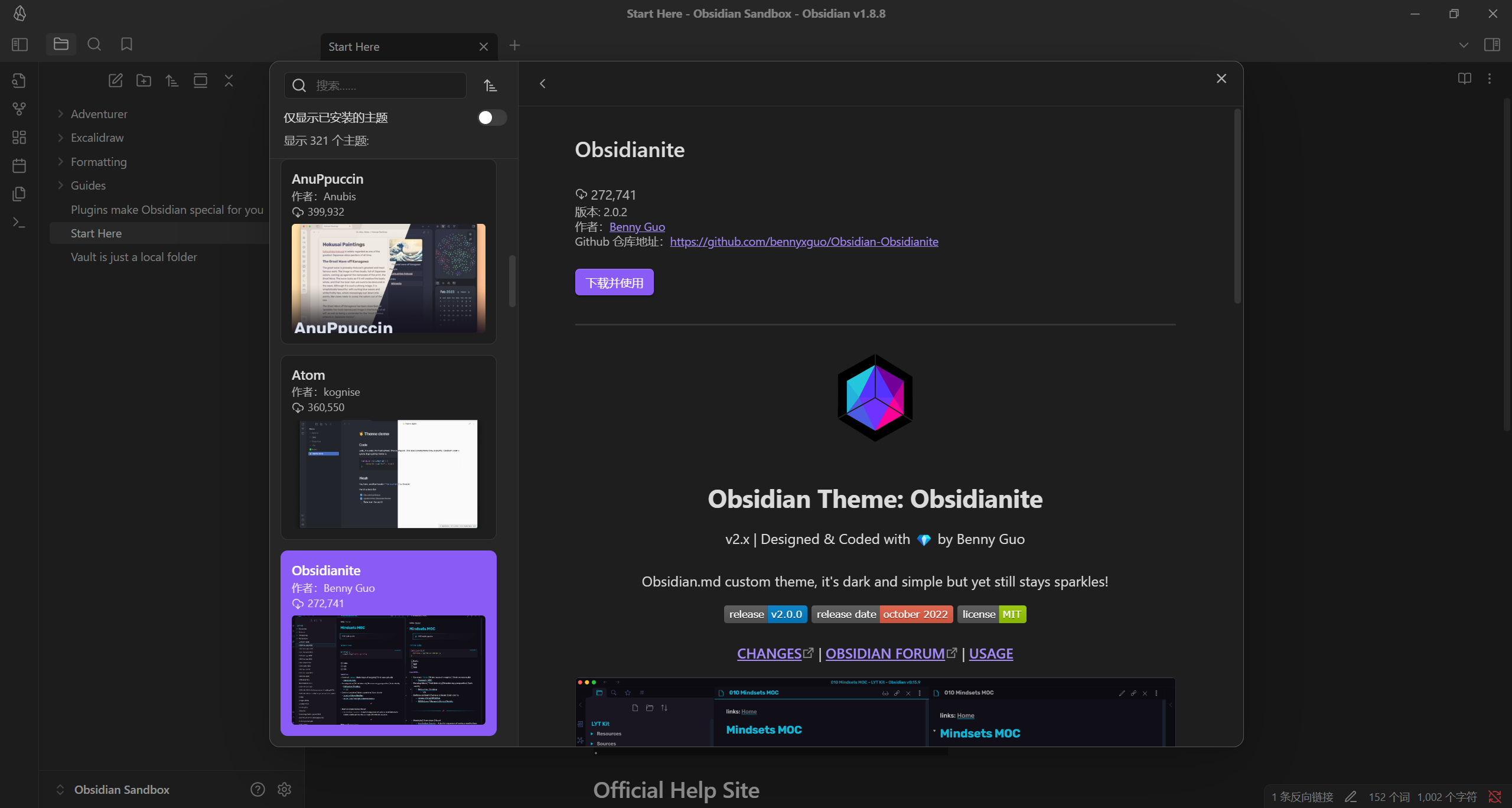Viewport: 1512px width, 808px height.
Task: Toggle show installed themes only switch
Action: (492, 118)
